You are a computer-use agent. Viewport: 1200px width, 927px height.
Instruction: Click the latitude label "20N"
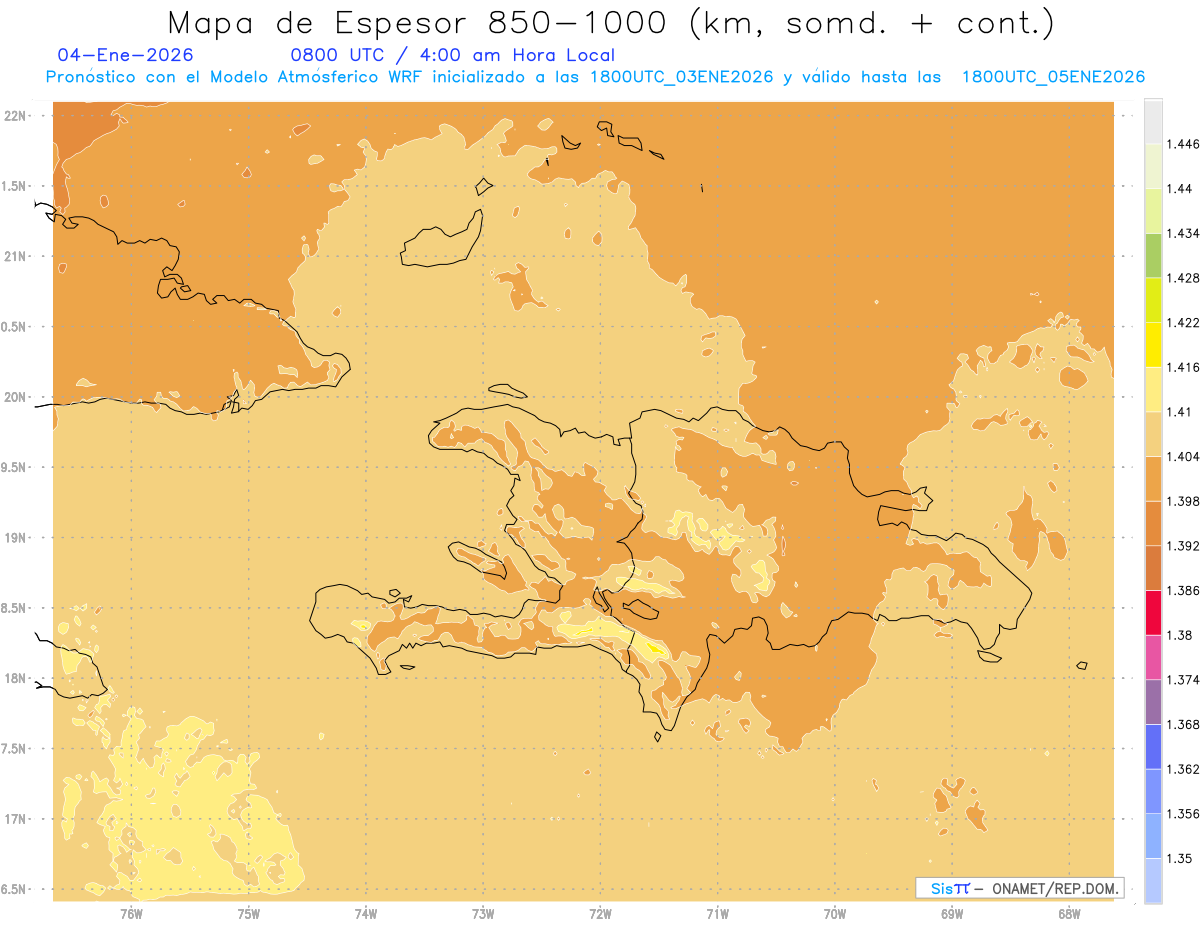pyautogui.click(x=16, y=397)
